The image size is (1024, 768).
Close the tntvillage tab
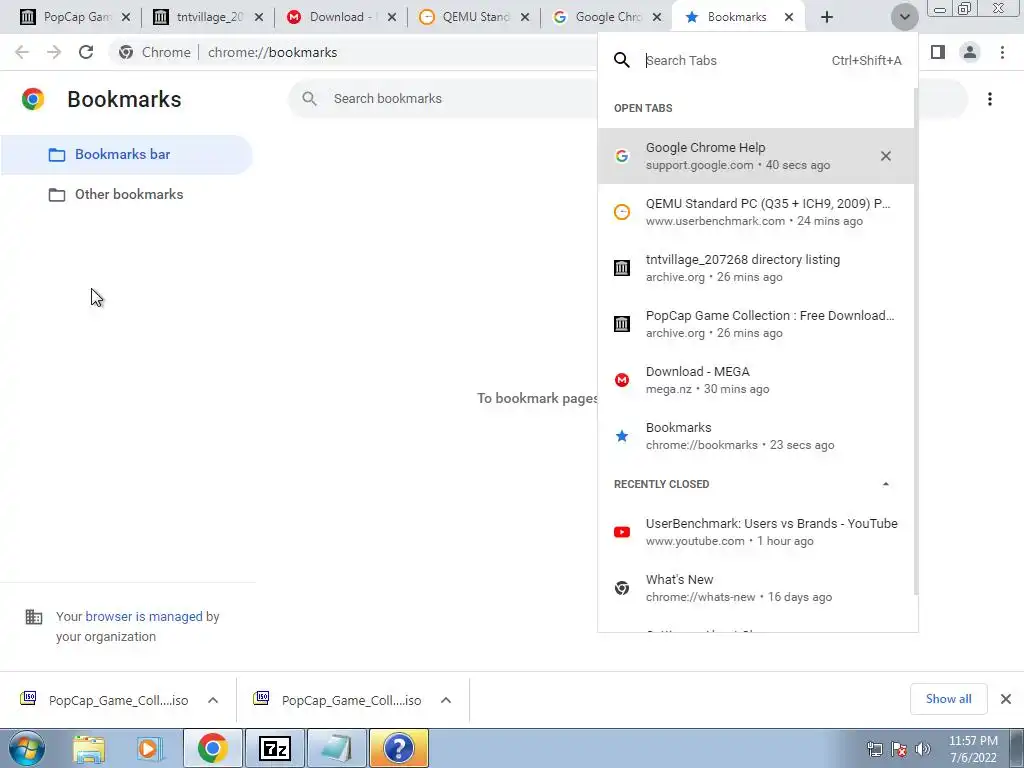[x=259, y=17]
